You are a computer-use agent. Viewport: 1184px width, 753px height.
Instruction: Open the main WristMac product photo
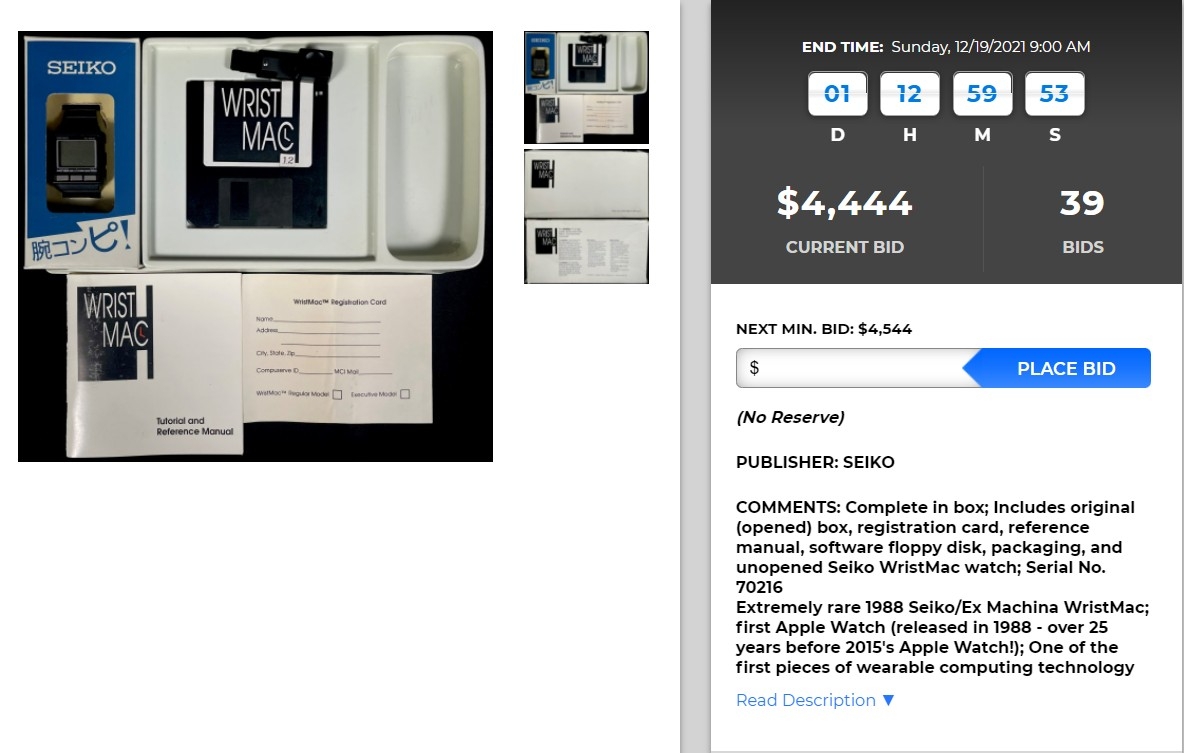click(255, 246)
